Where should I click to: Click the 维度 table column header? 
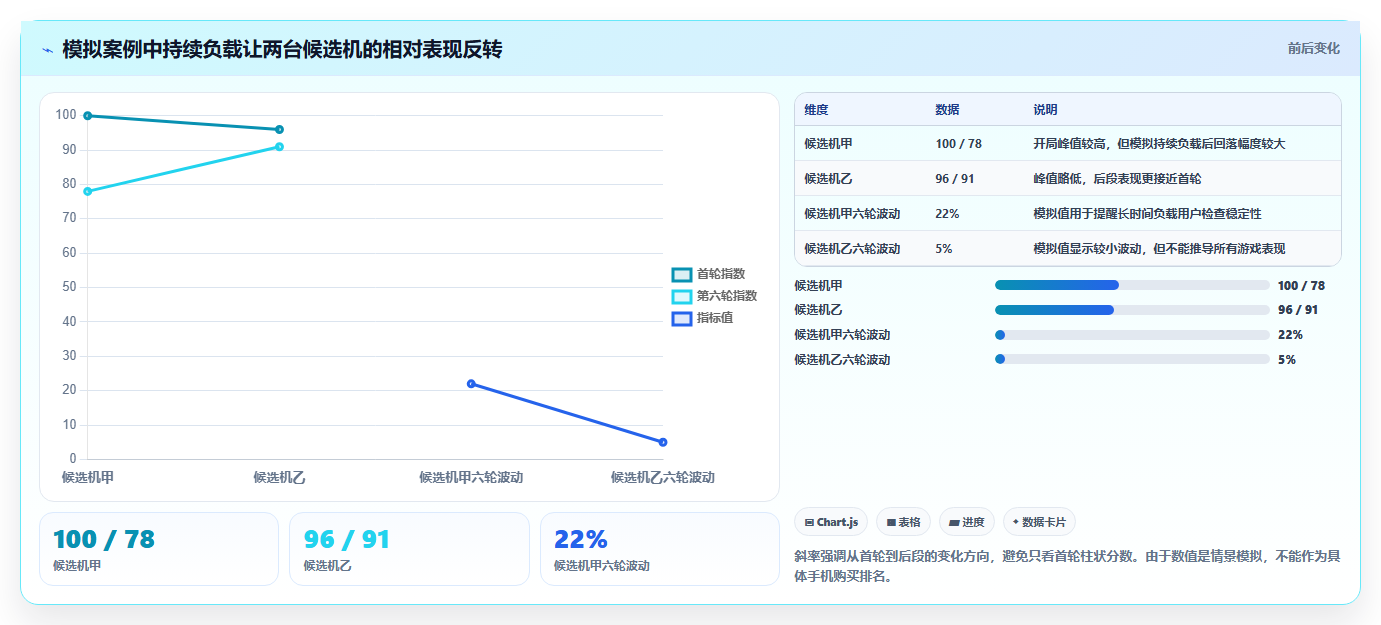coord(816,110)
